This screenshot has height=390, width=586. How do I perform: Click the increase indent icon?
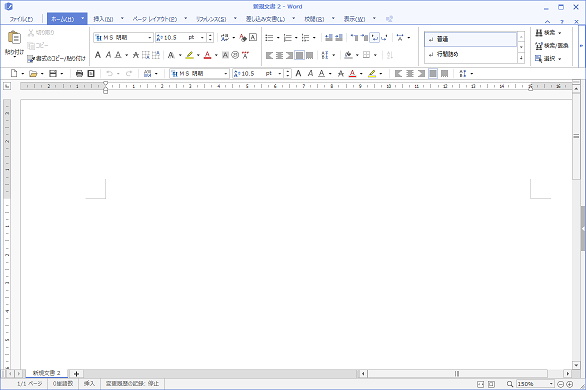click(x=339, y=38)
